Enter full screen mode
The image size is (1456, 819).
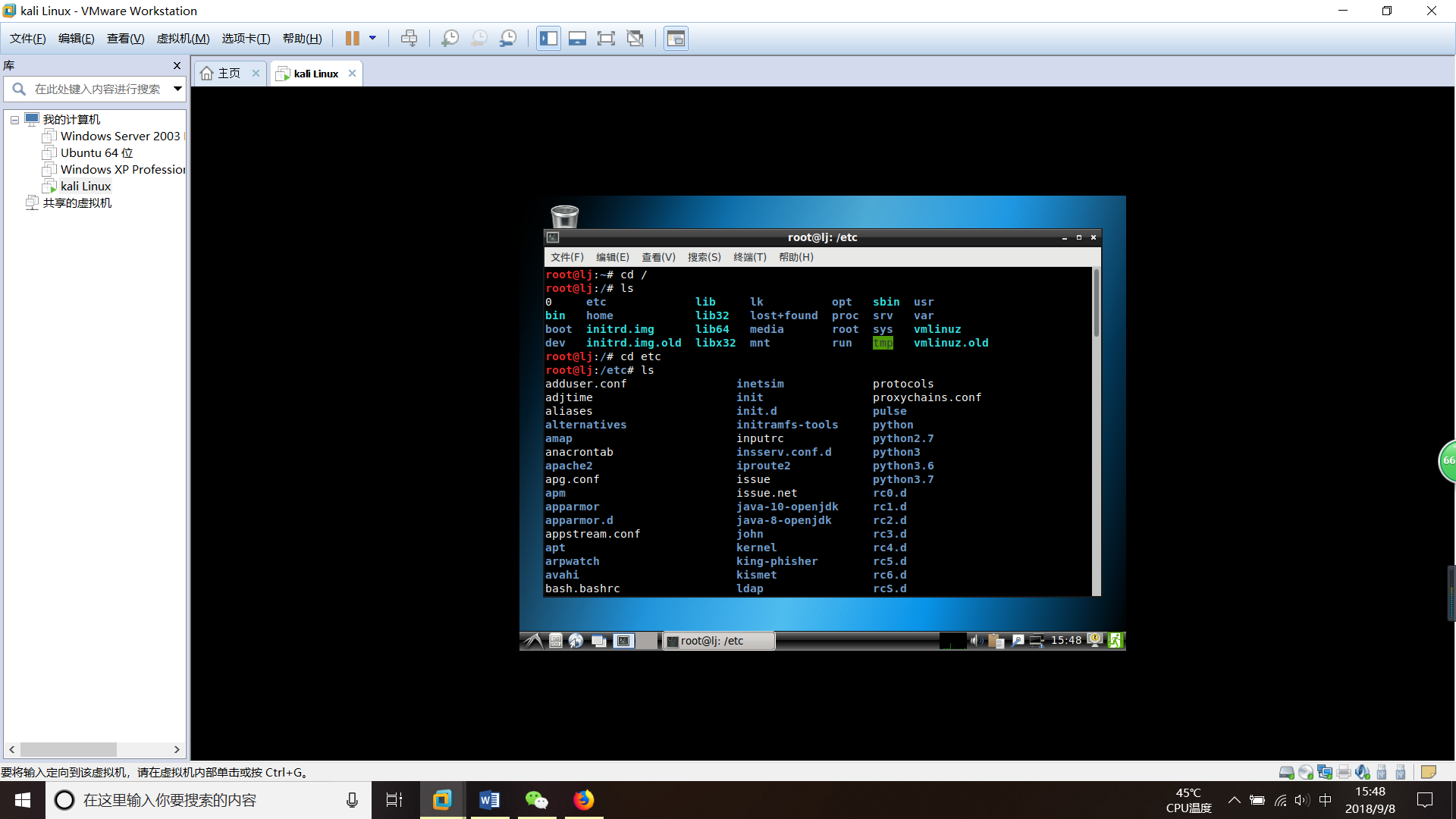[606, 39]
